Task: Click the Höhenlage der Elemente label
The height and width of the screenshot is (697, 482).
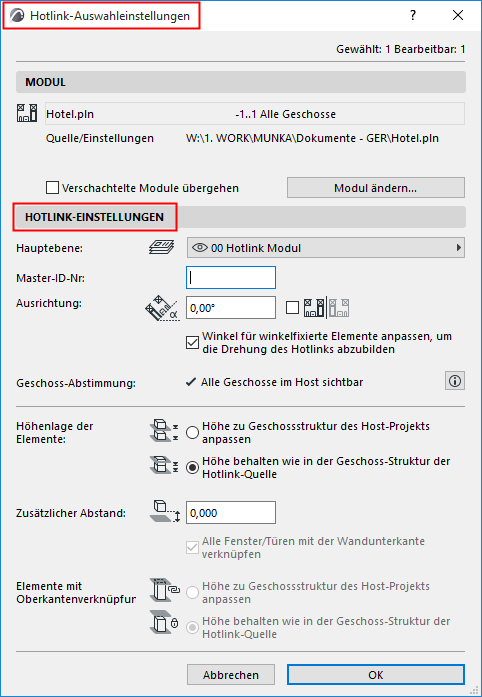Action: click(55, 433)
